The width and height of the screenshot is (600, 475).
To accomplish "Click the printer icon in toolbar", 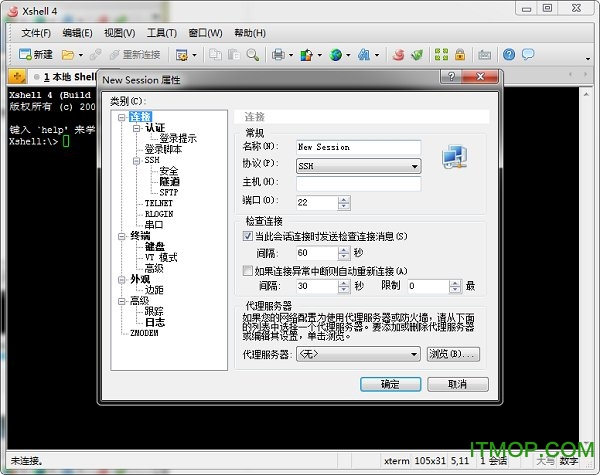I will pyautogui.click(x=278, y=55).
